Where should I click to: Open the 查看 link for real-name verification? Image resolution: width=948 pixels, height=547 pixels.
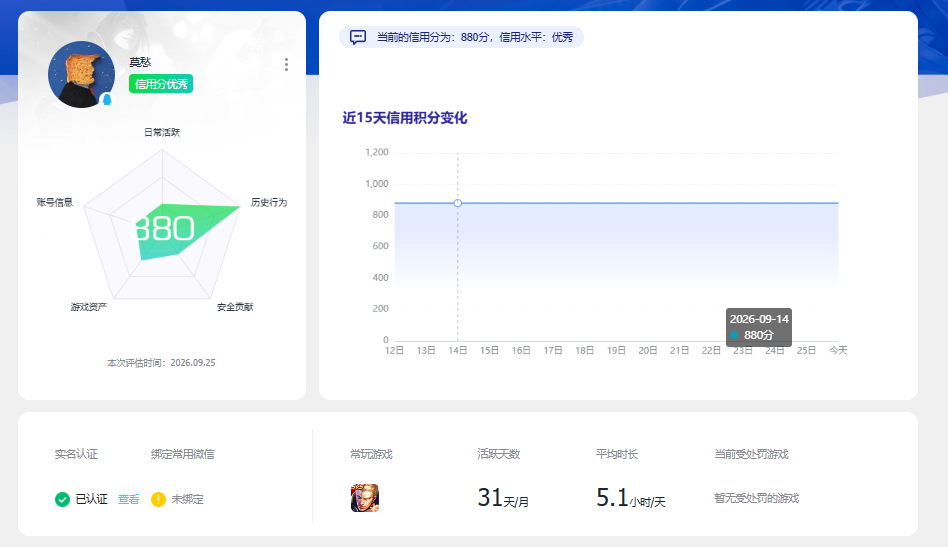click(x=128, y=499)
